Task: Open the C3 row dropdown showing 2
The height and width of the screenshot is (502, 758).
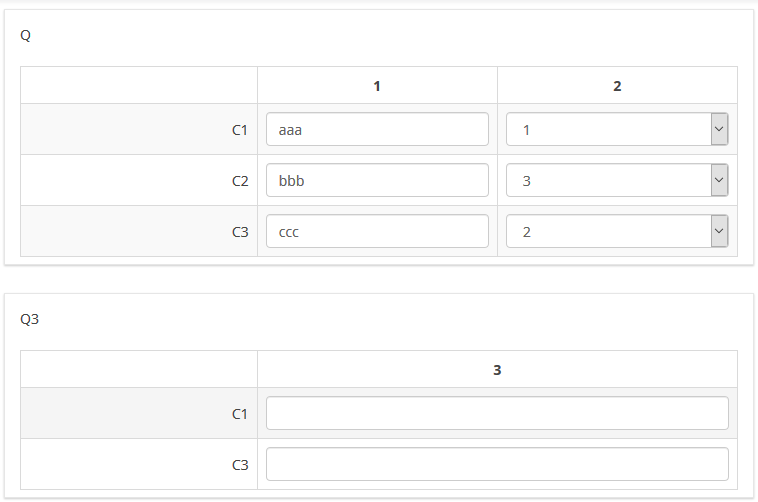Action: (608, 231)
